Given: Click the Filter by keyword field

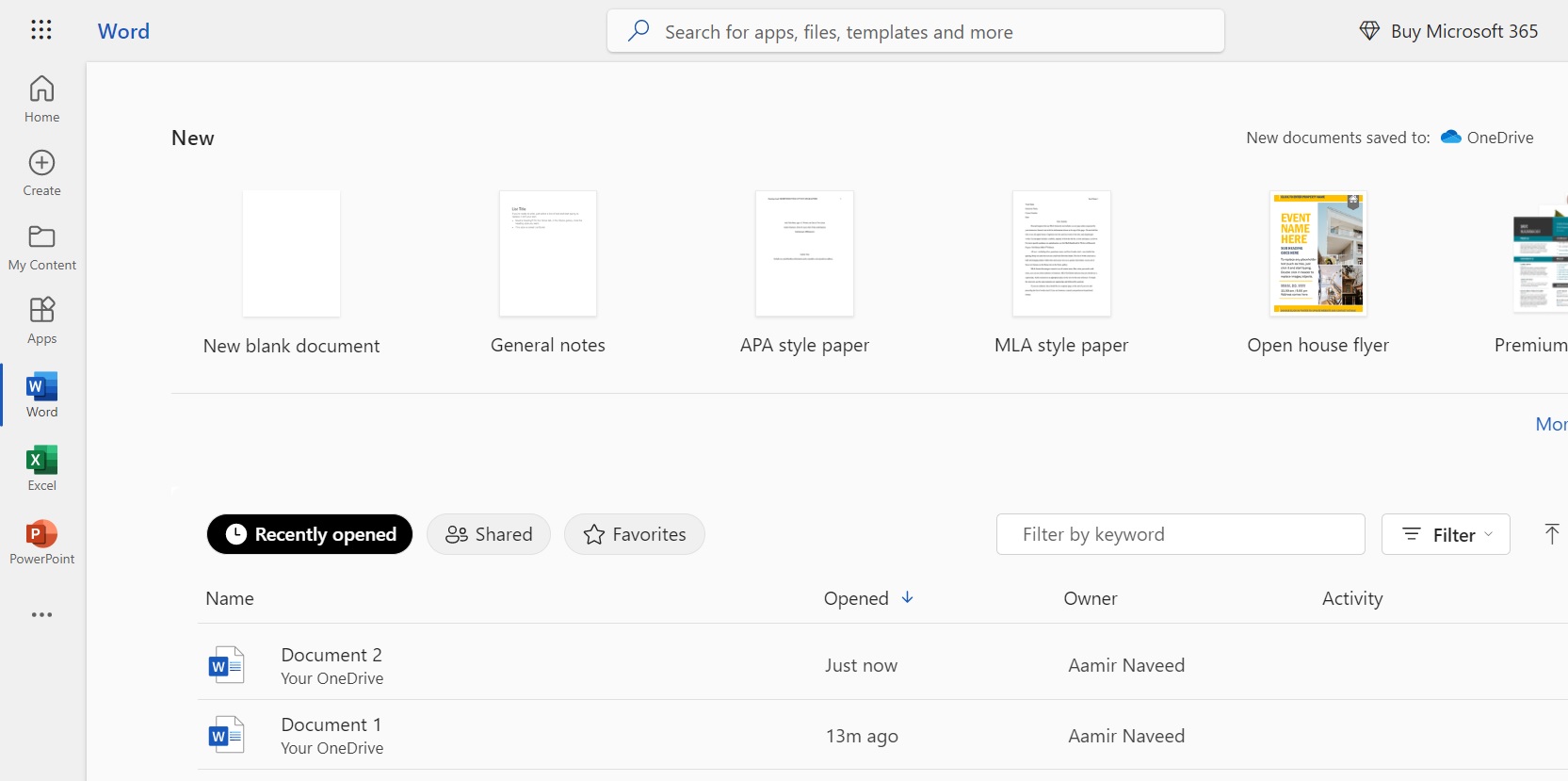Looking at the screenshot, I should pos(1181,534).
